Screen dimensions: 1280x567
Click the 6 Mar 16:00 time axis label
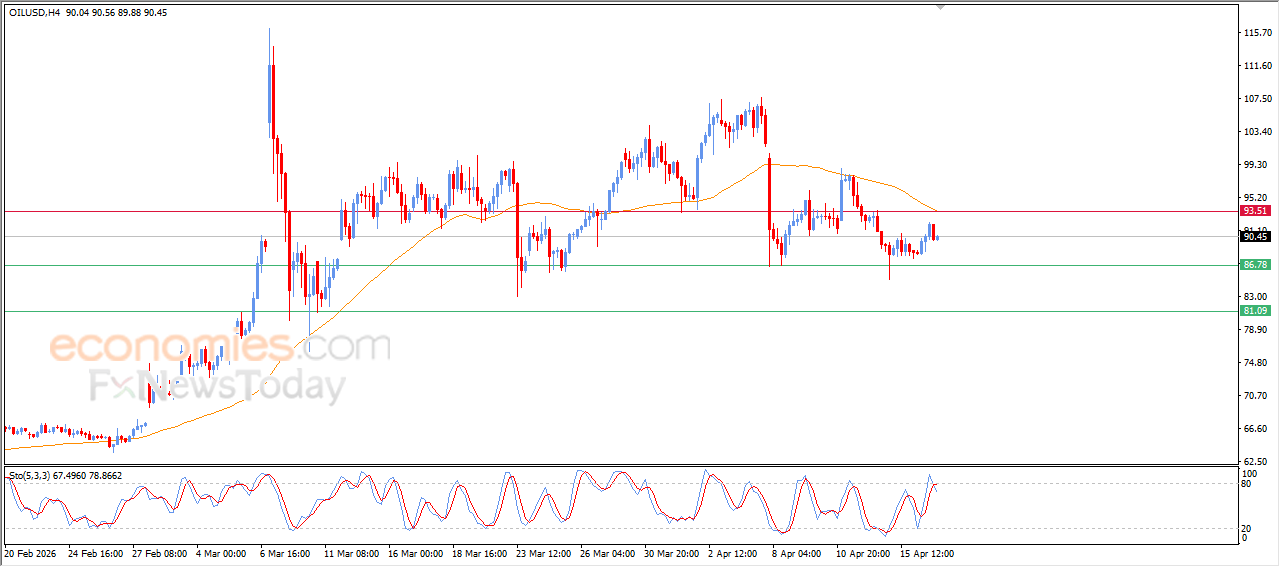point(285,553)
